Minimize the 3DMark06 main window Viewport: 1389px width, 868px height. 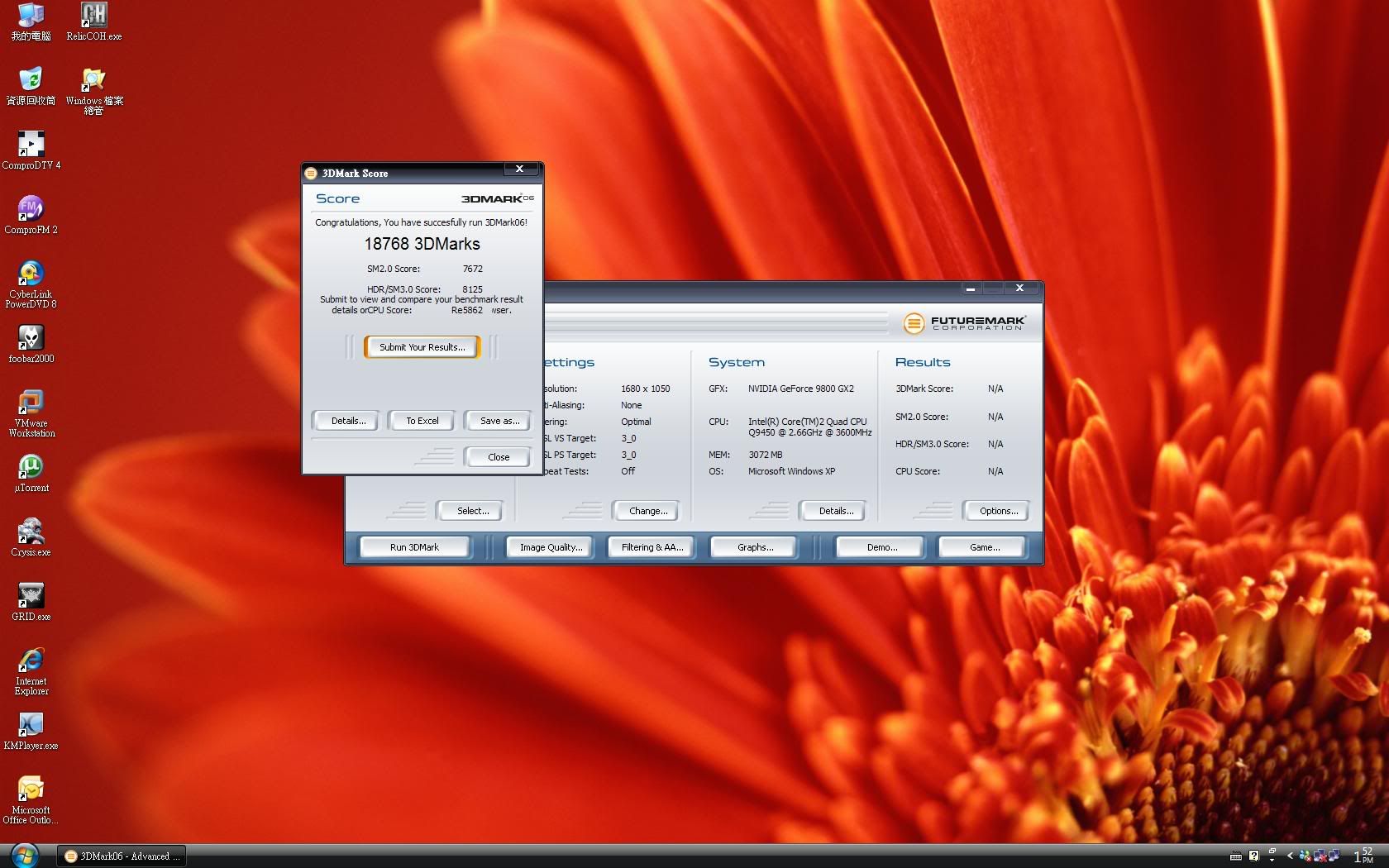971,289
